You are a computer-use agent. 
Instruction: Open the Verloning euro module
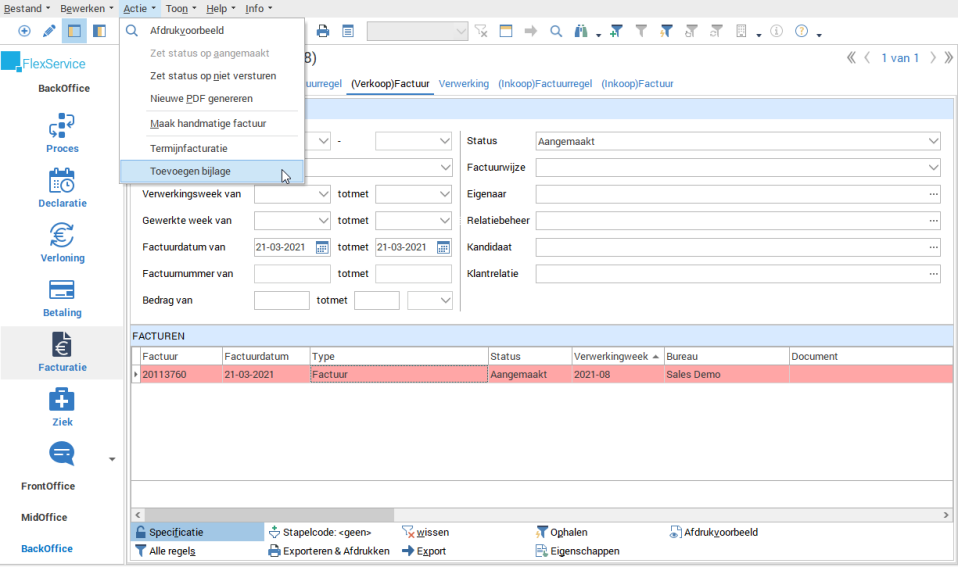[62, 236]
